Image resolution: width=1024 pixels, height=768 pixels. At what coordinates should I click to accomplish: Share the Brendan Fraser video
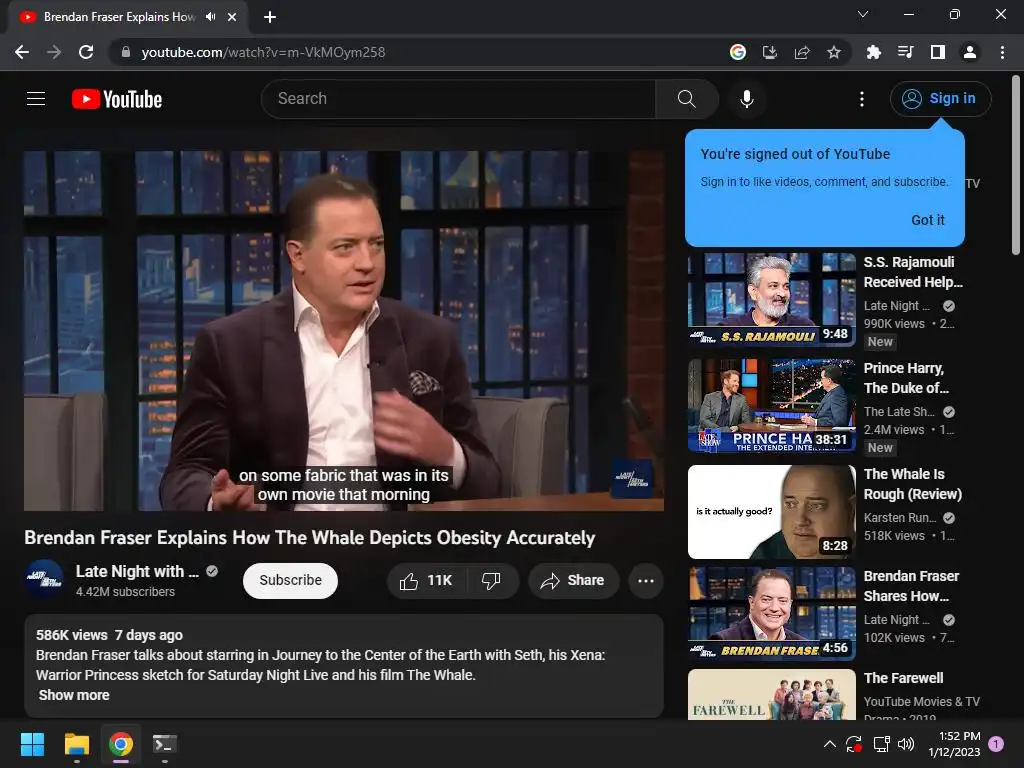tap(573, 581)
